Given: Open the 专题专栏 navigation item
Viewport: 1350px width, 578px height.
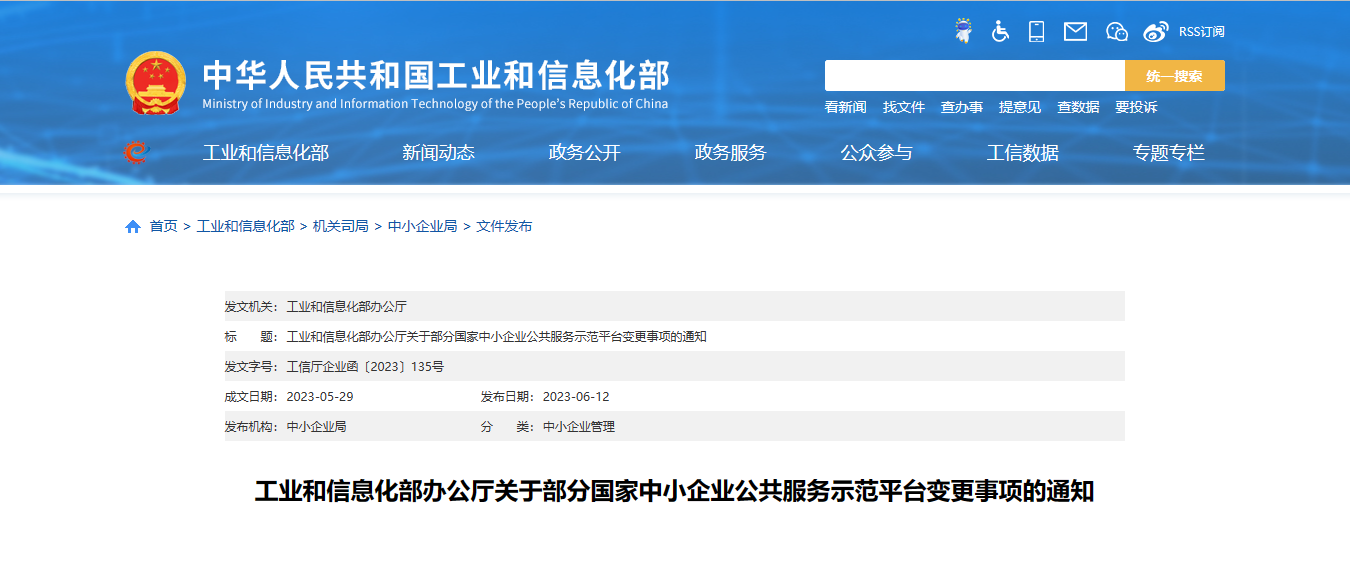Looking at the screenshot, I should [1168, 153].
